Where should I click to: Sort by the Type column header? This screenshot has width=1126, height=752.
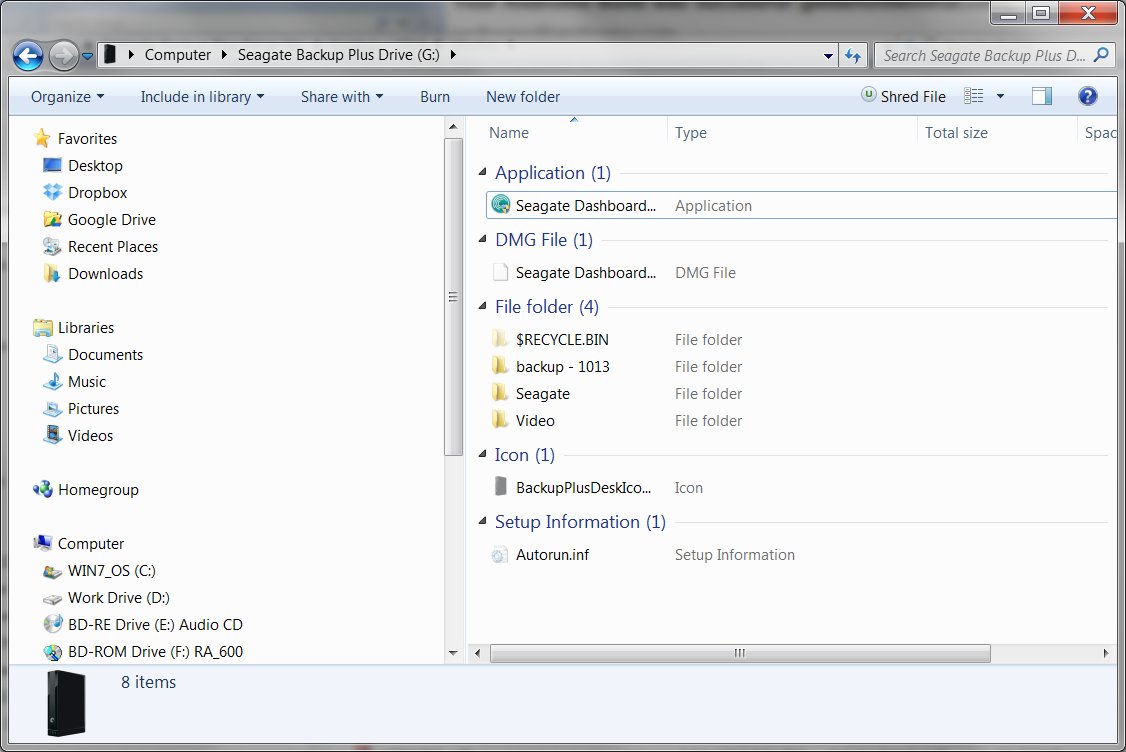click(x=691, y=133)
